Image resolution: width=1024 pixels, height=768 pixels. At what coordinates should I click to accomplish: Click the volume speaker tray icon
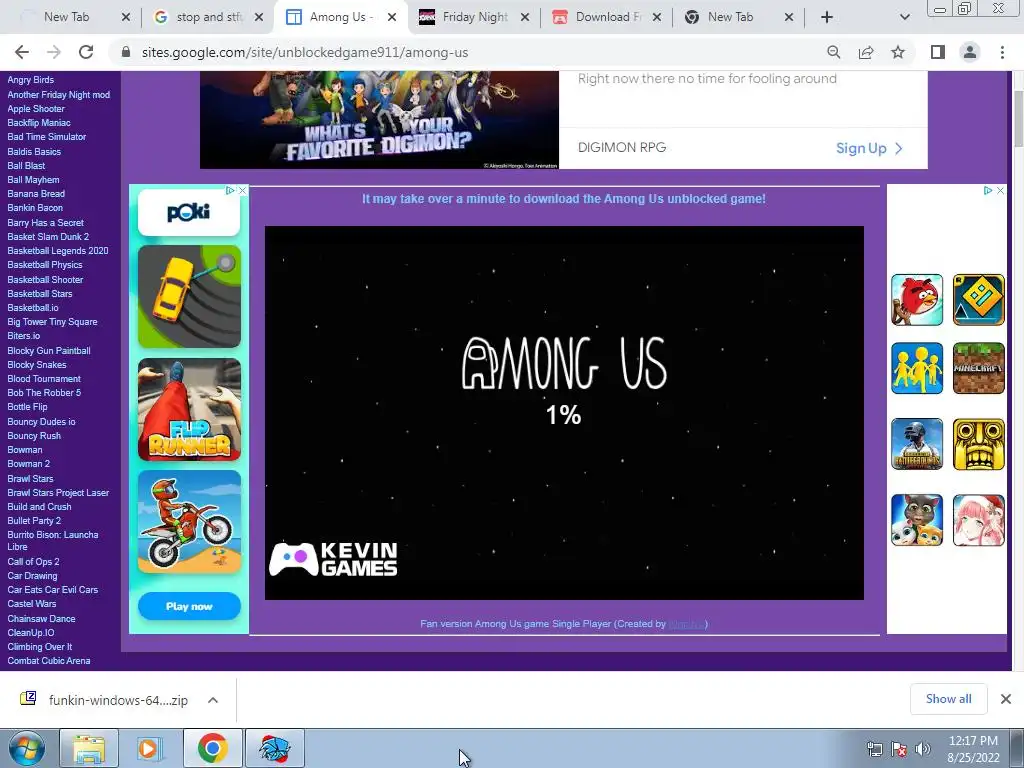pyautogui.click(x=922, y=749)
